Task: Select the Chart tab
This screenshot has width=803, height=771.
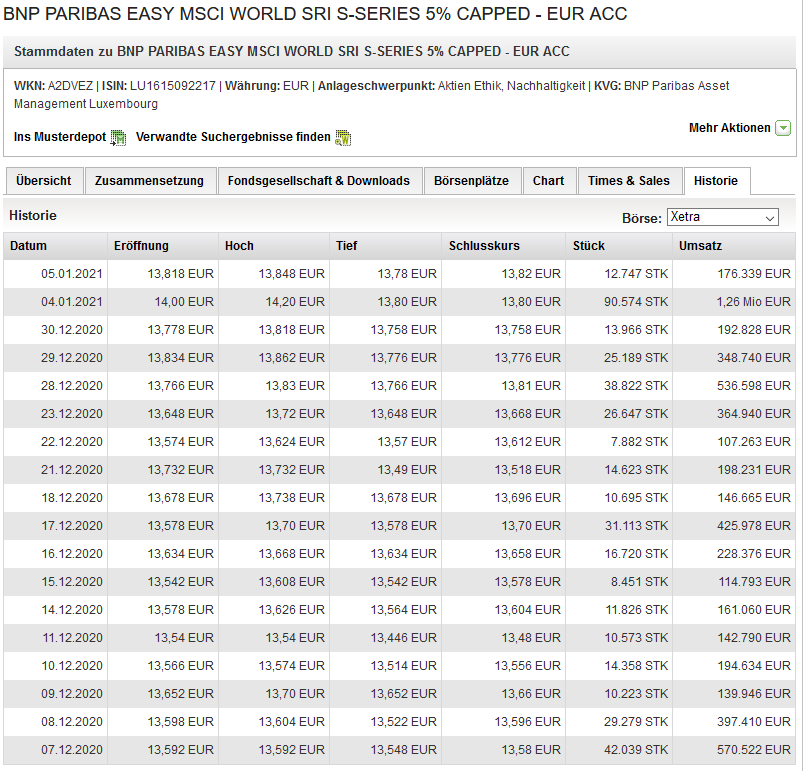Action: [x=548, y=181]
